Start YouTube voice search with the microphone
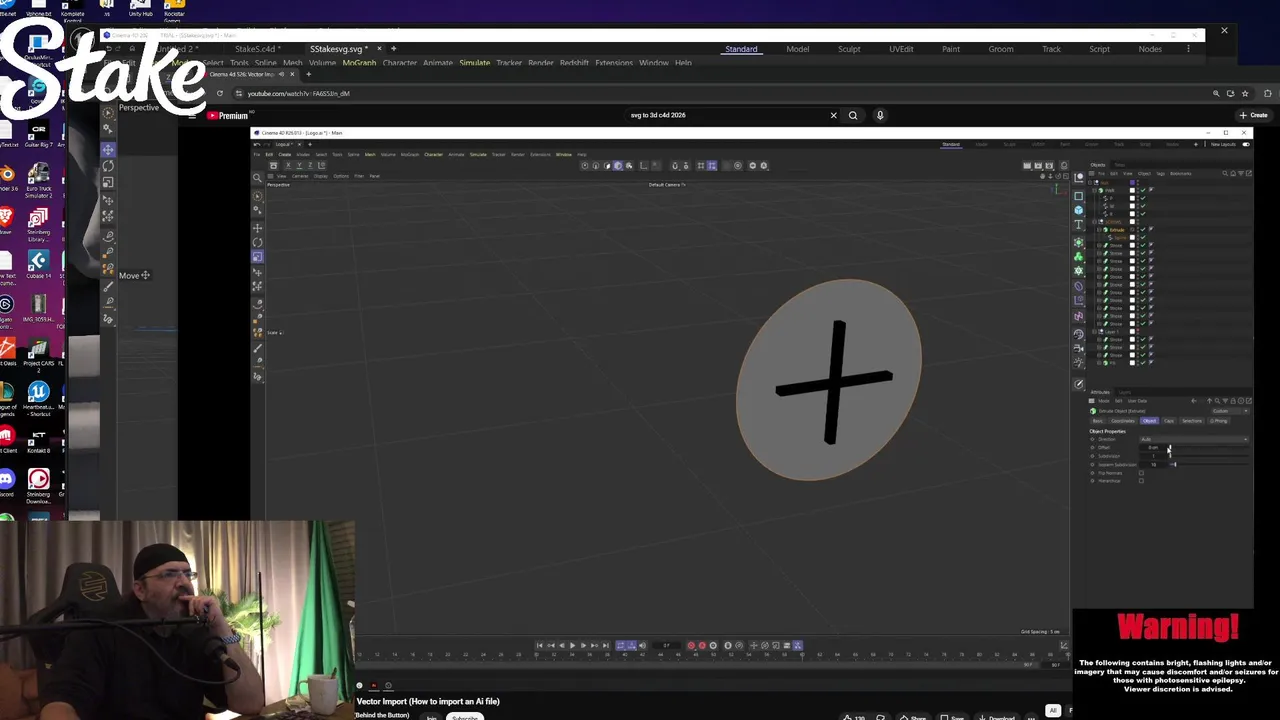The height and width of the screenshot is (720, 1280). tap(880, 115)
